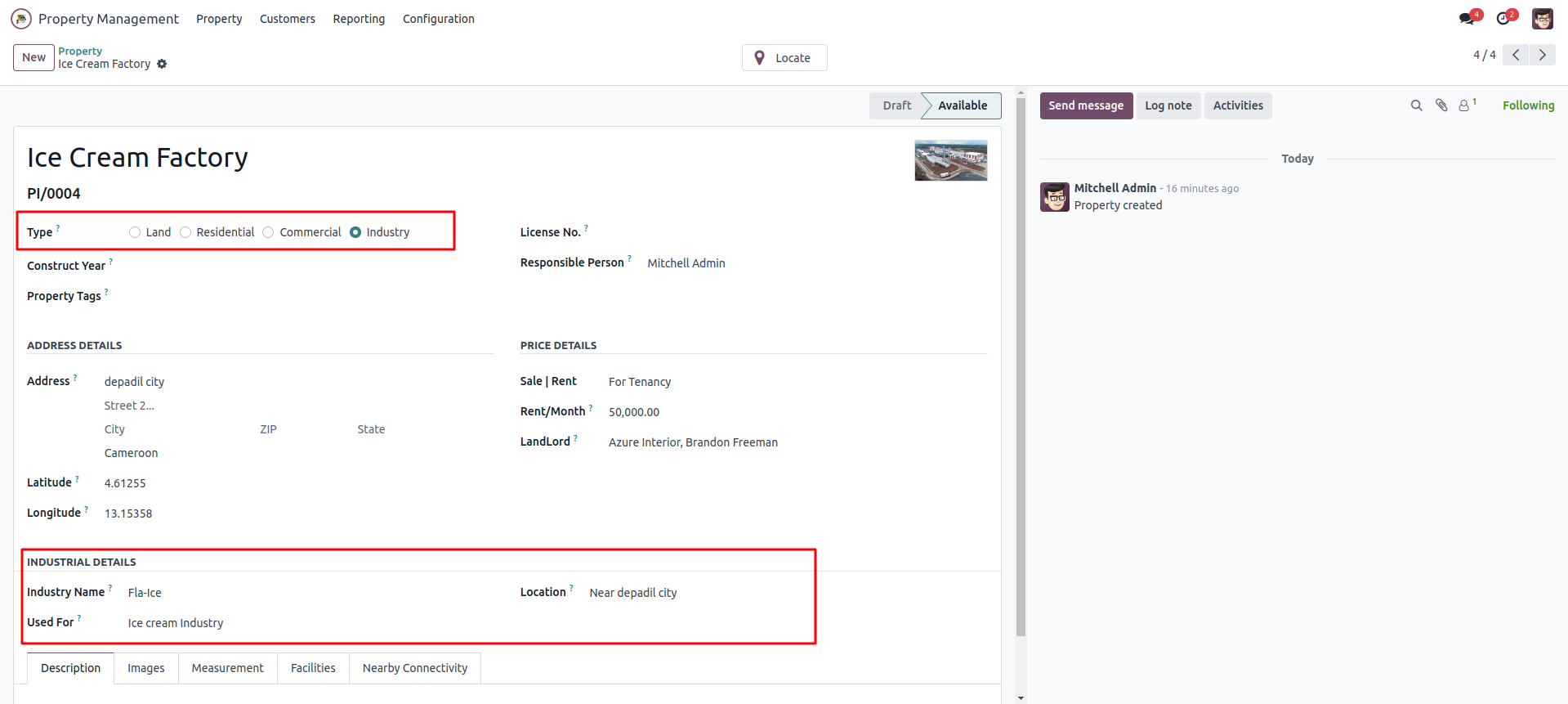
Task: Switch to the Measurement tab
Action: (227, 668)
